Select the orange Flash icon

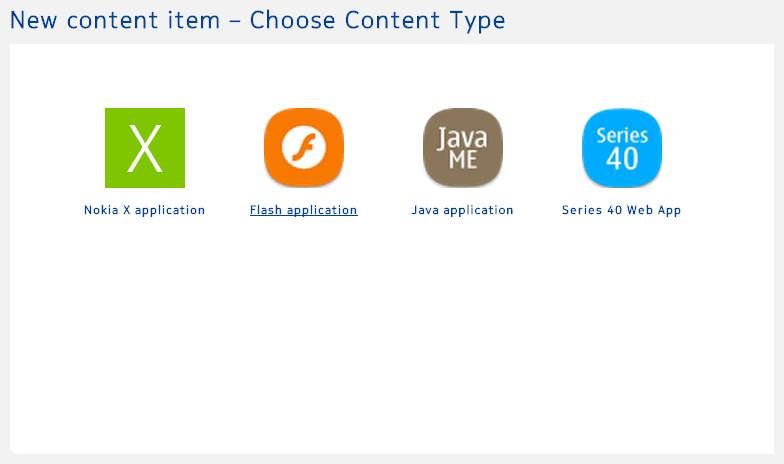(304, 148)
